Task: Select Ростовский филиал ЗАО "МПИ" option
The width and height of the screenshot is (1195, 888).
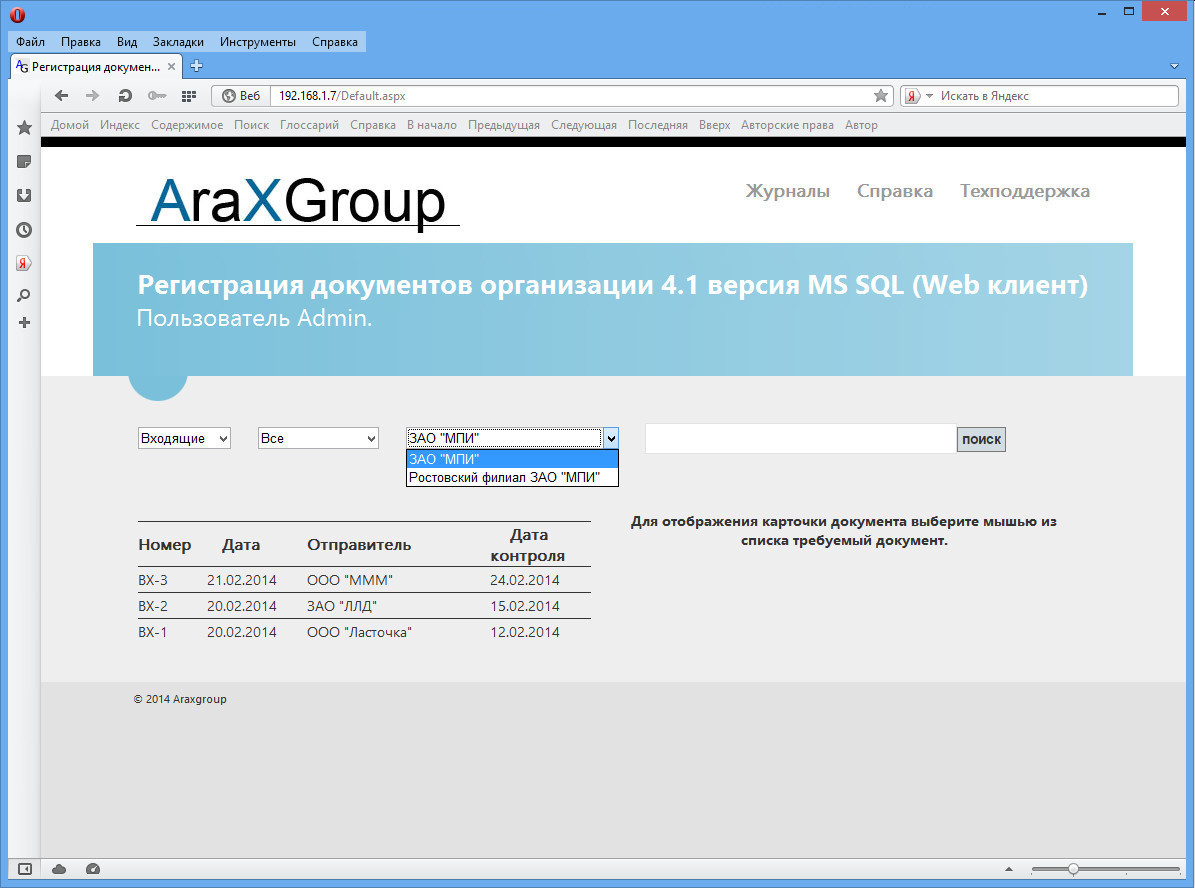Action: pyautogui.click(x=512, y=477)
